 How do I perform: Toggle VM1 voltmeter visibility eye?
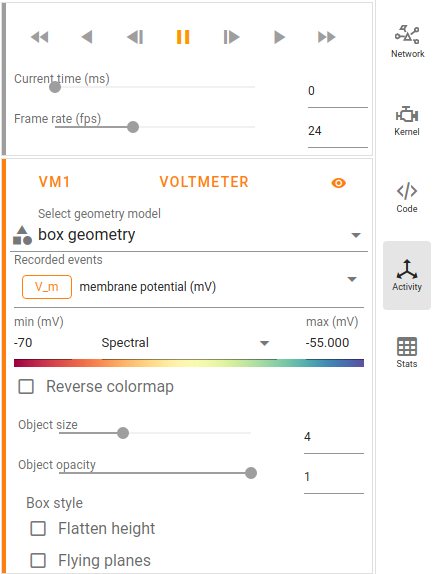click(x=339, y=183)
